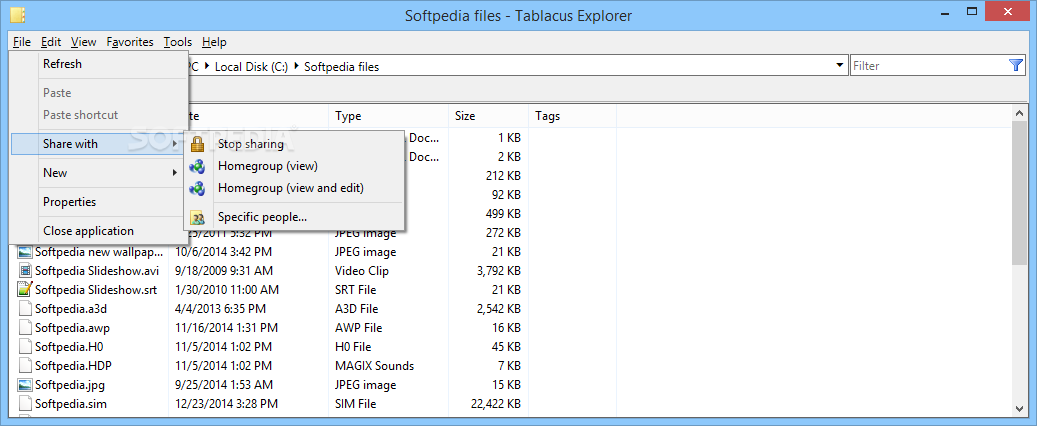1037x426 pixels.
Task: Select the Softpedia.a3d file name
Action: pos(71,309)
